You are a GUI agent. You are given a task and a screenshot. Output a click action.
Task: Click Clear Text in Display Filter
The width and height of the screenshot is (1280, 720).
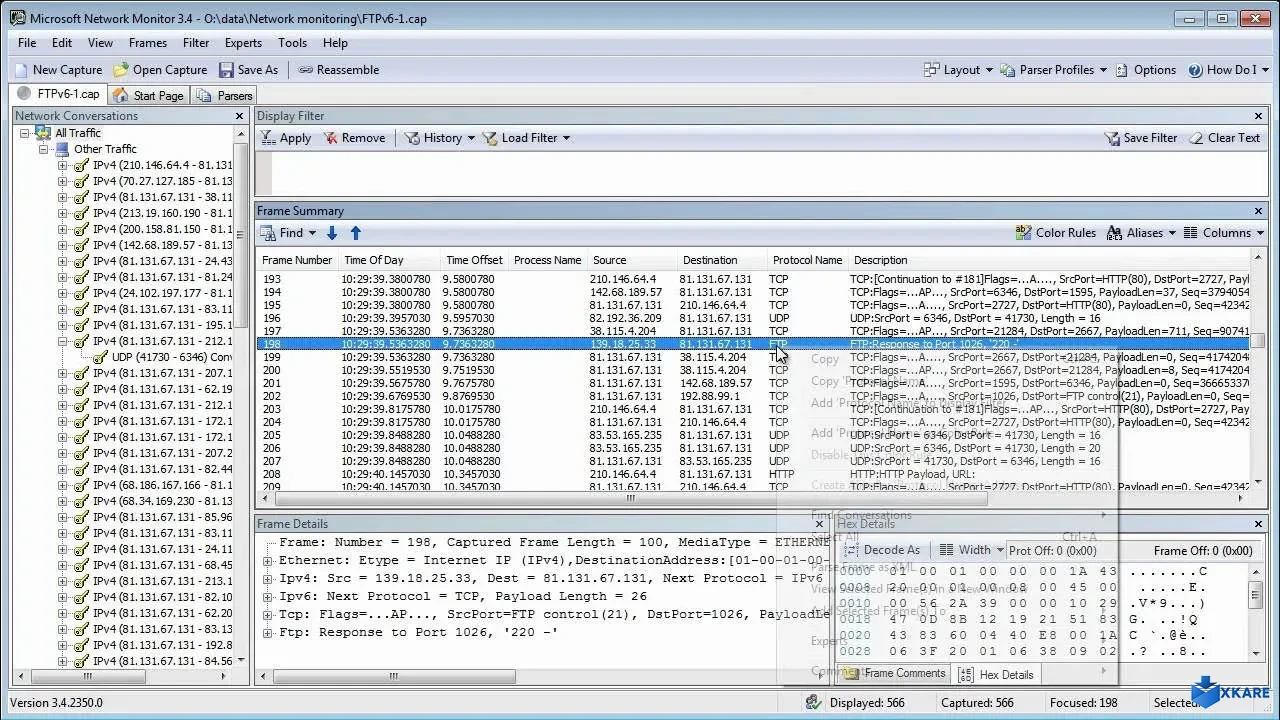click(1225, 138)
